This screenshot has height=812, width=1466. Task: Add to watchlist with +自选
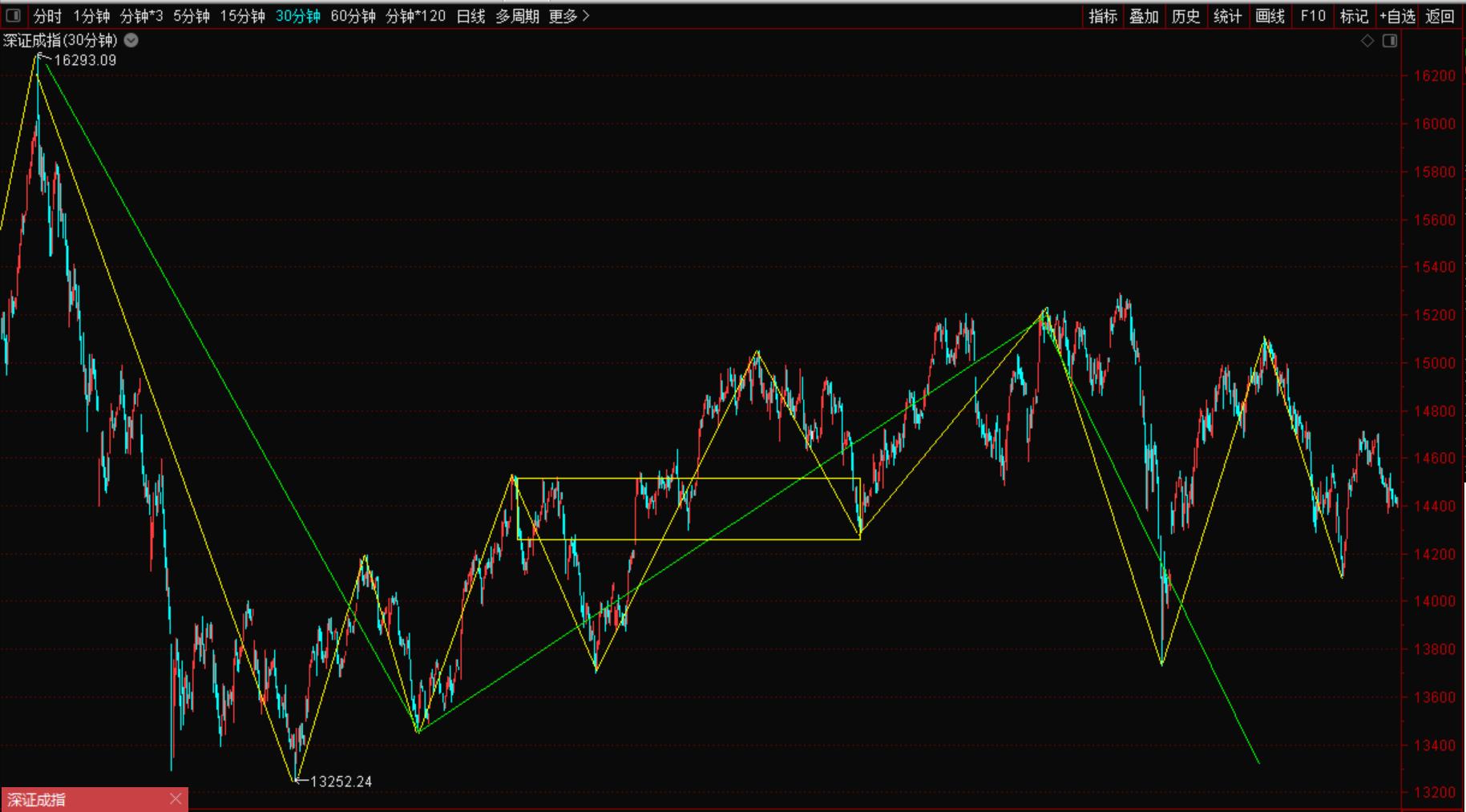[x=1398, y=16]
